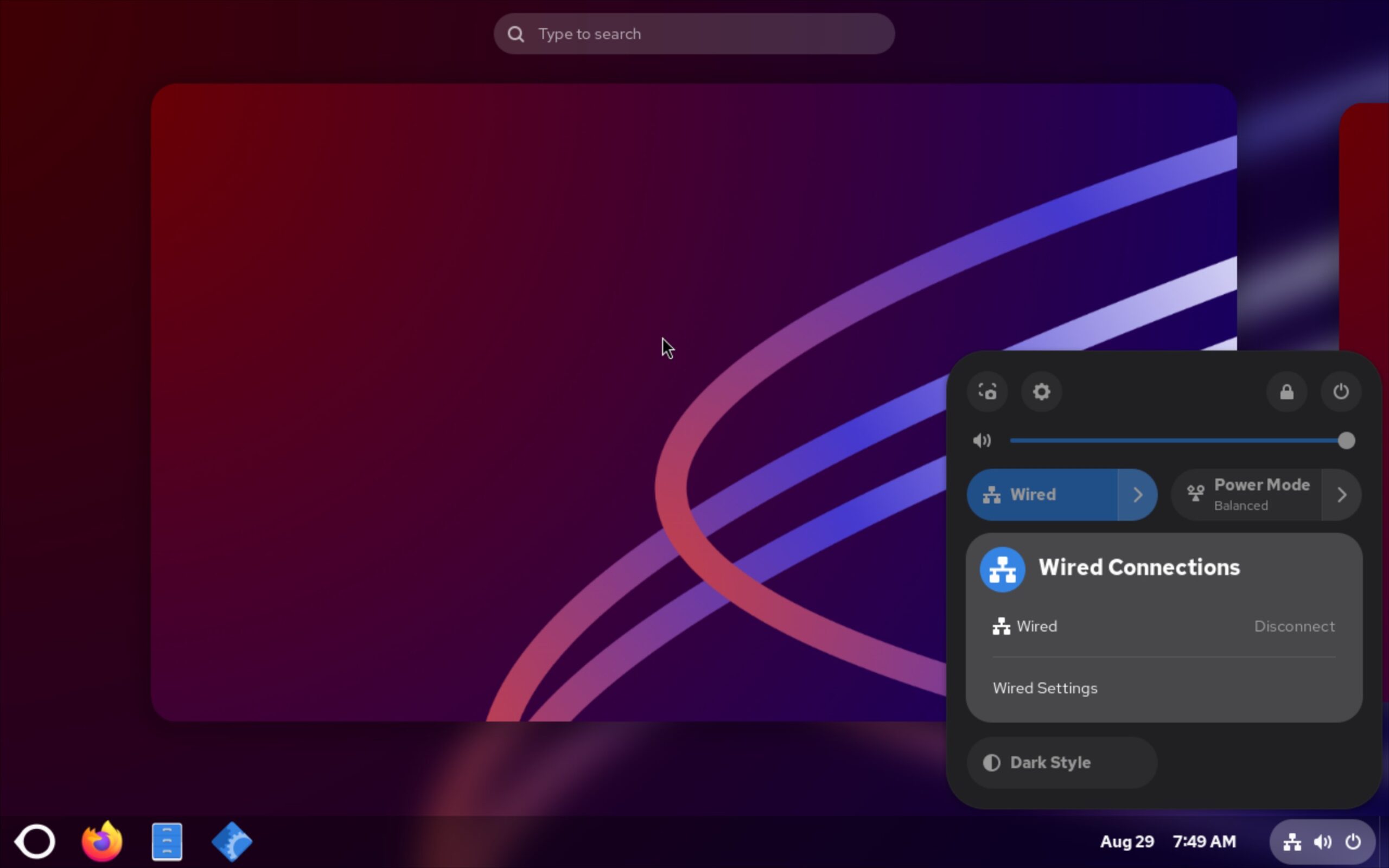Click the power icon in the system tray
The height and width of the screenshot is (868, 1389).
(1353, 841)
